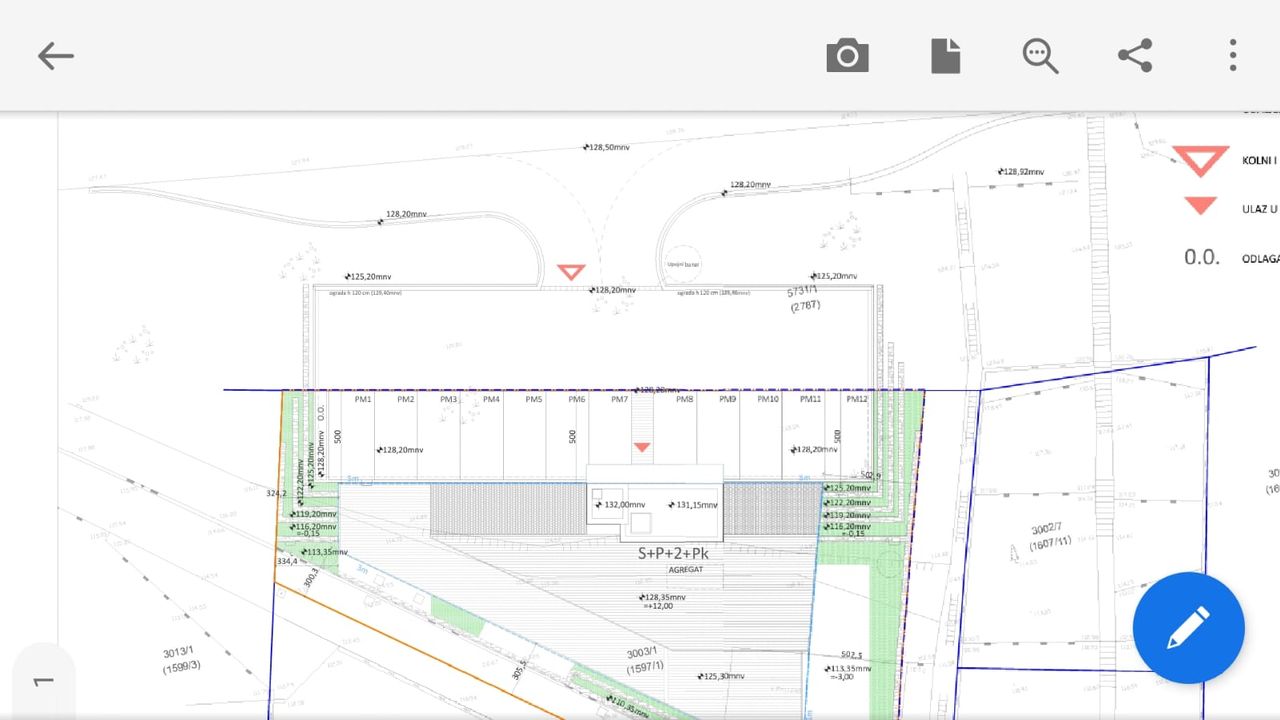Click the 334,4 dimension label
This screenshot has width=1280, height=720.
pyautogui.click(x=288, y=562)
